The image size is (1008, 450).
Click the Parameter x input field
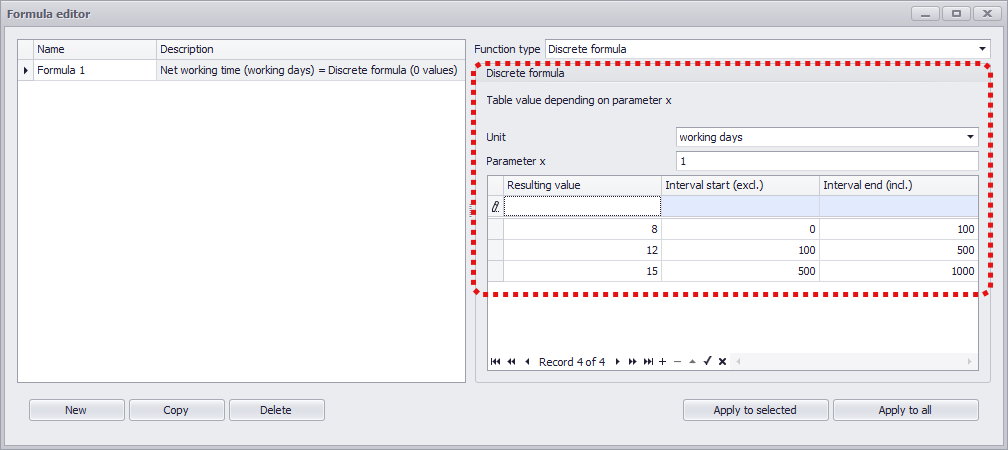[827, 161]
